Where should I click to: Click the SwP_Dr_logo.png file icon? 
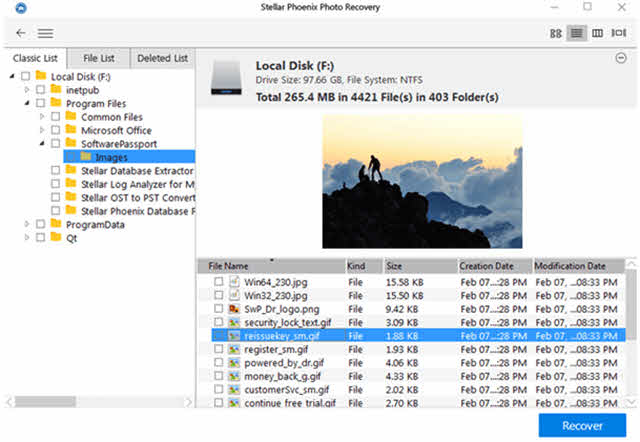pyautogui.click(x=234, y=309)
